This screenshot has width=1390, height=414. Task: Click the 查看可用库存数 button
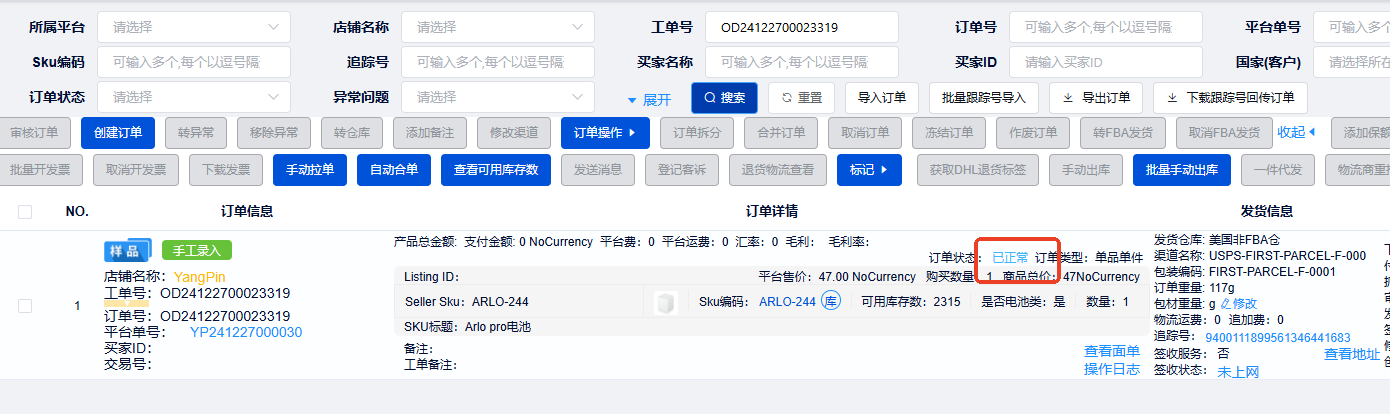(496, 170)
